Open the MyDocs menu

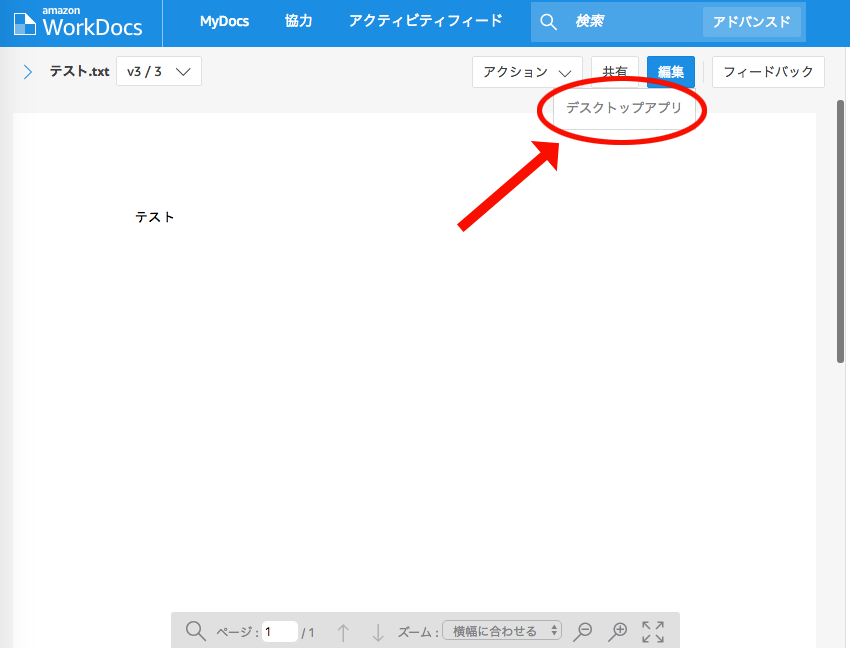pyautogui.click(x=224, y=21)
